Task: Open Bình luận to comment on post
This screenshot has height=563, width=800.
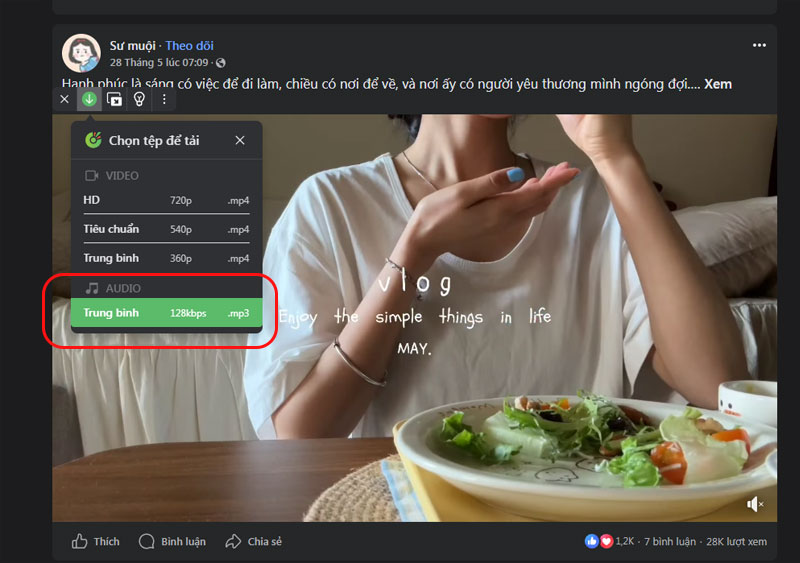Action: tap(172, 542)
